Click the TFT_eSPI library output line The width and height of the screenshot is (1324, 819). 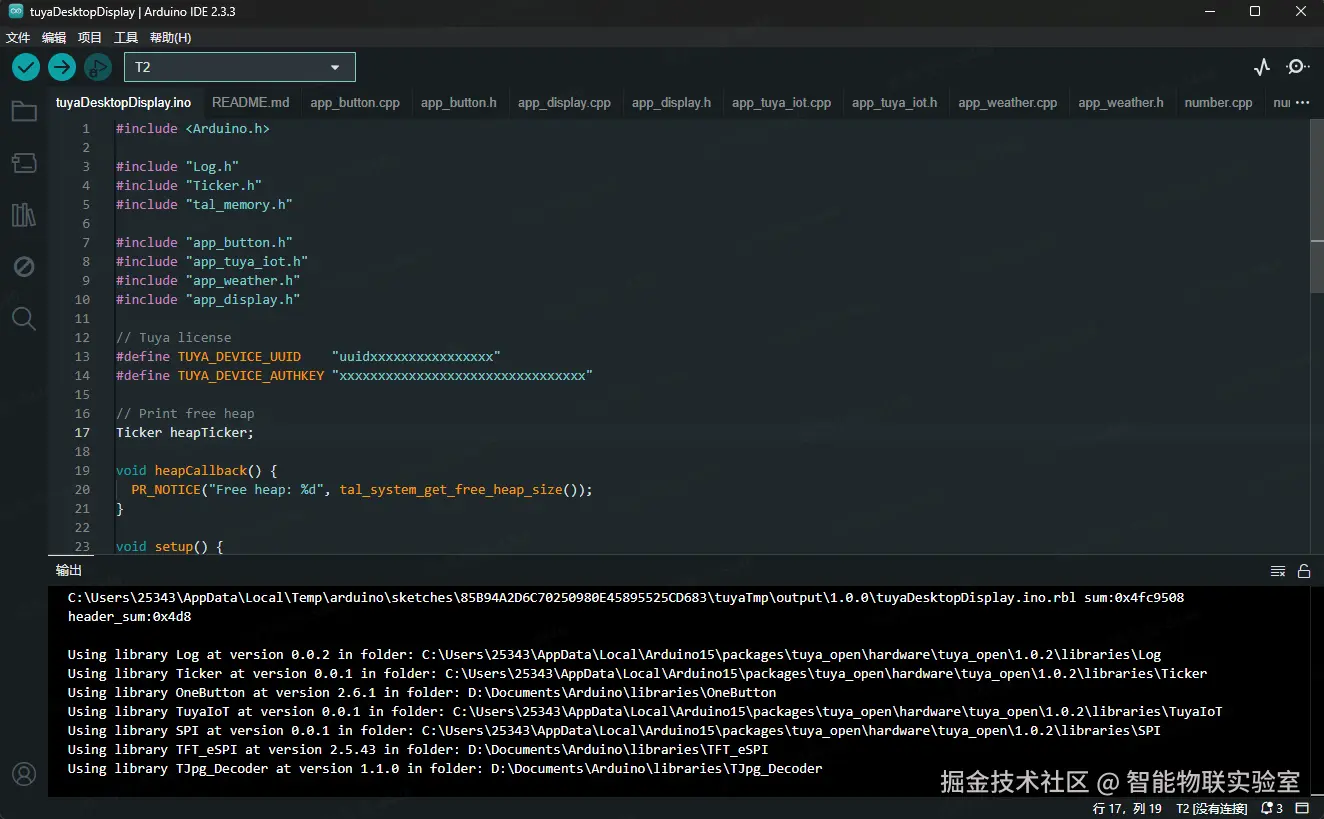[418, 749]
